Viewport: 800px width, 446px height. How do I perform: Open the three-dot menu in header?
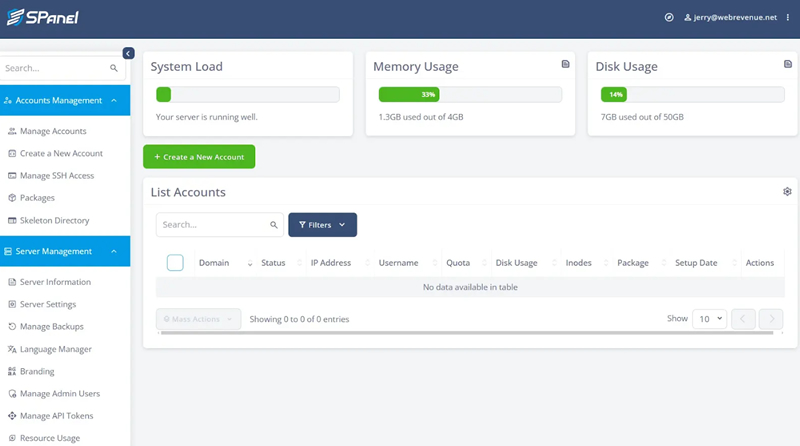coord(788,17)
